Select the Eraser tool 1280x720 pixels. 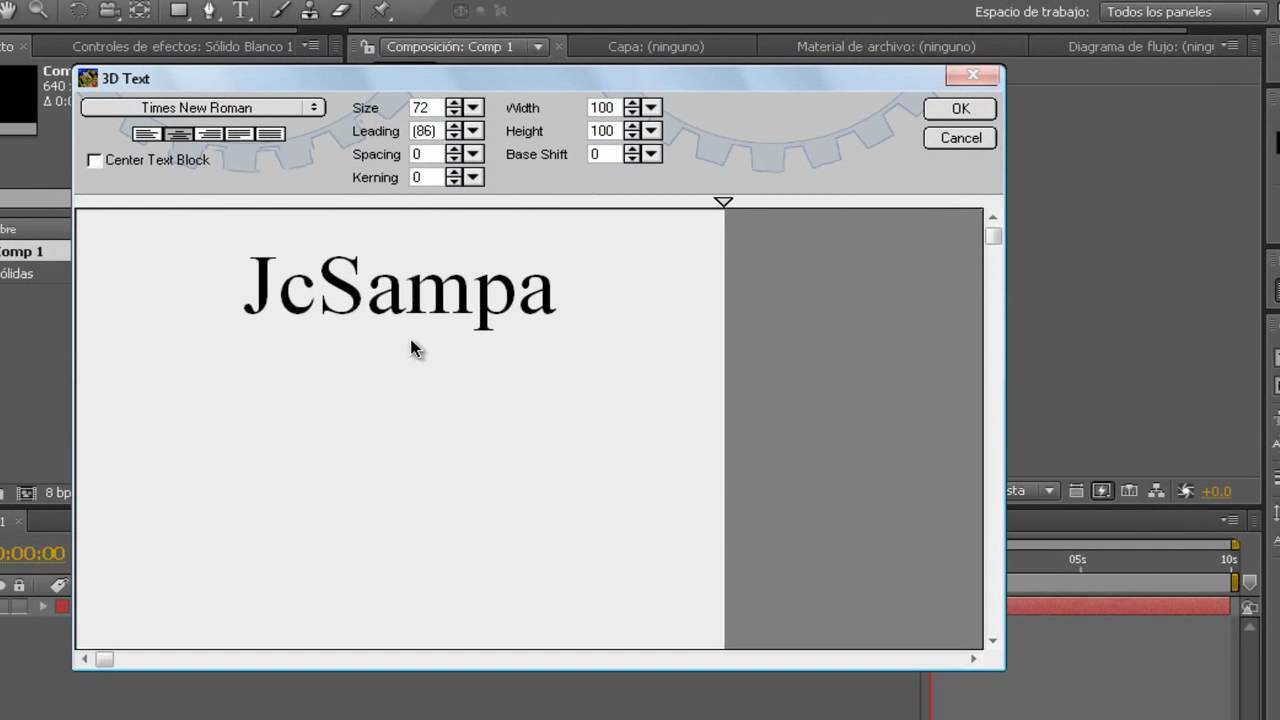tap(340, 11)
